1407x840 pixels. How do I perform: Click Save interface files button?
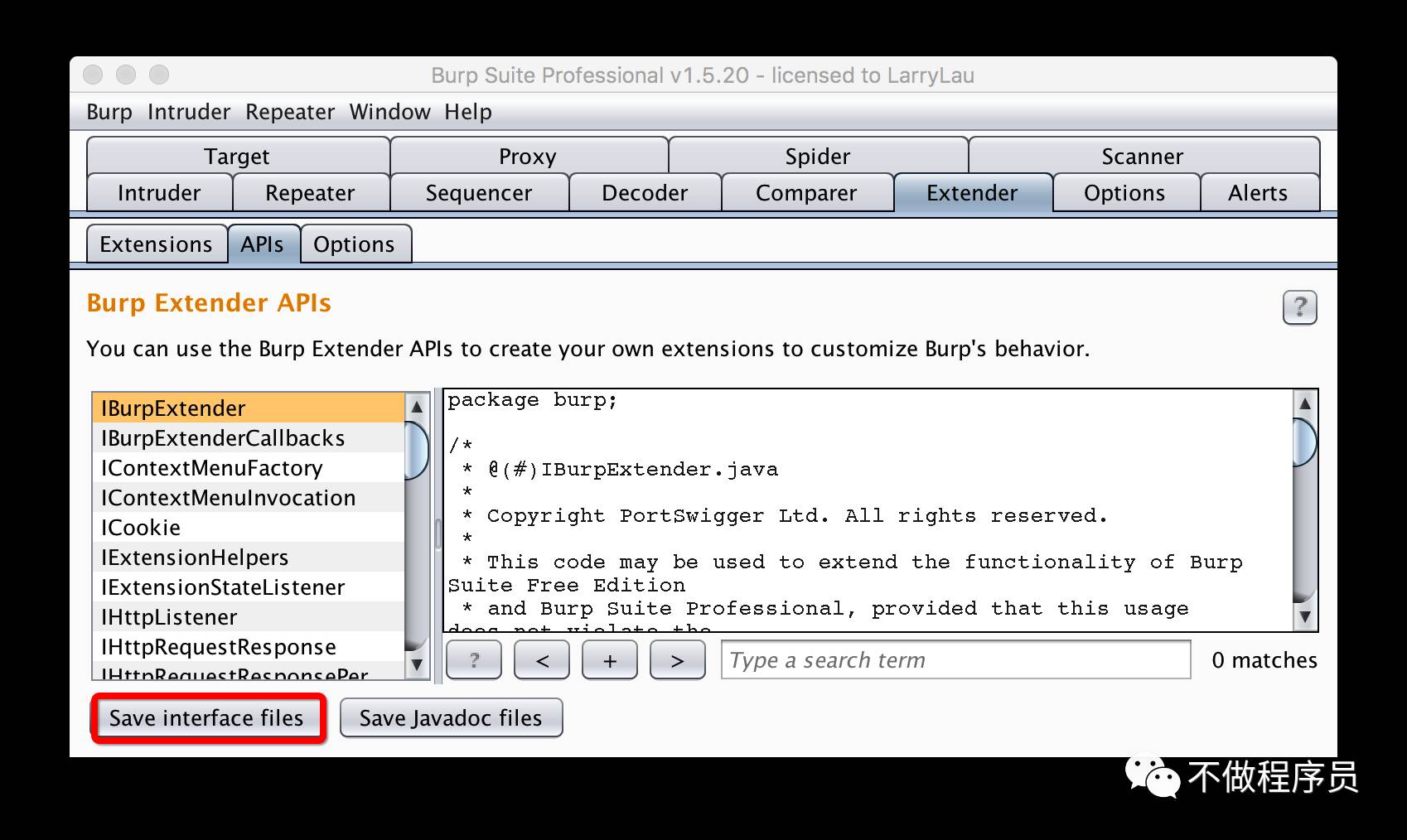[207, 718]
